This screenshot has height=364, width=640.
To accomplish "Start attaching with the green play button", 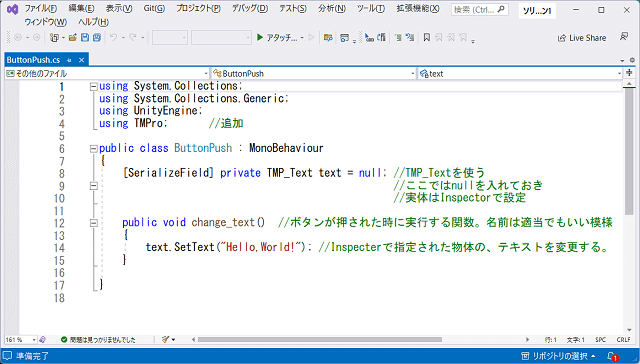I will [x=260, y=38].
